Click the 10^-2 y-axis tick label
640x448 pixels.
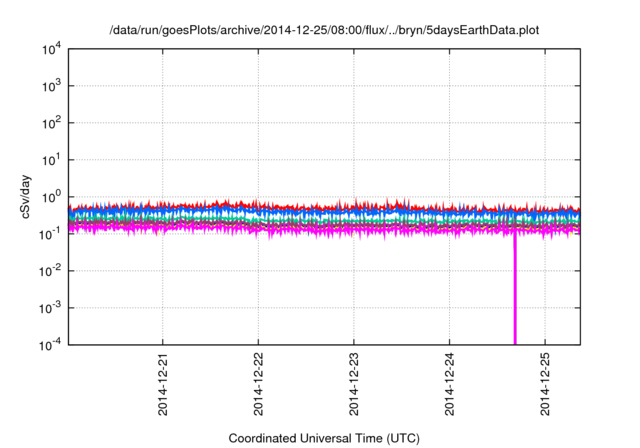pos(50,271)
